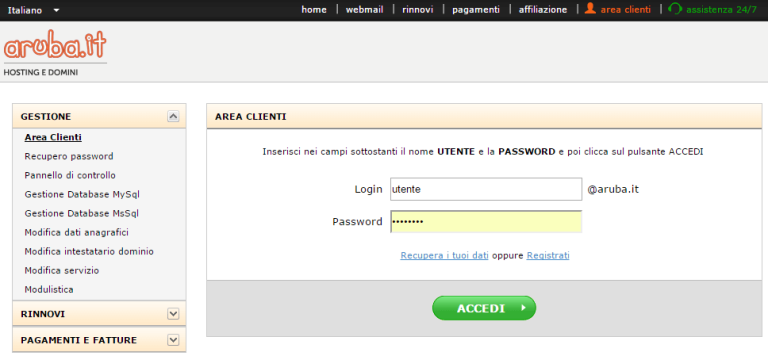
Task: Open Modifica servizio in sidebar
Action: [x=62, y=270]
